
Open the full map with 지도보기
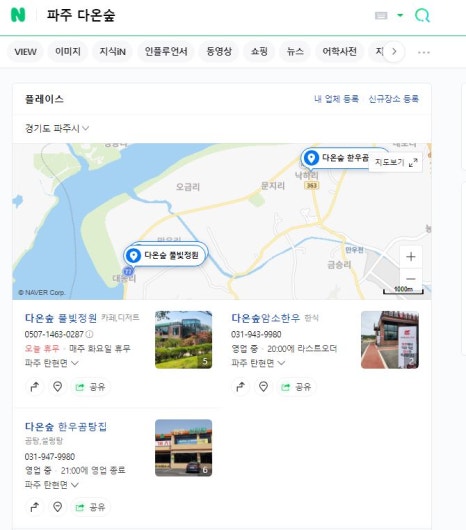tap(396, 163)
